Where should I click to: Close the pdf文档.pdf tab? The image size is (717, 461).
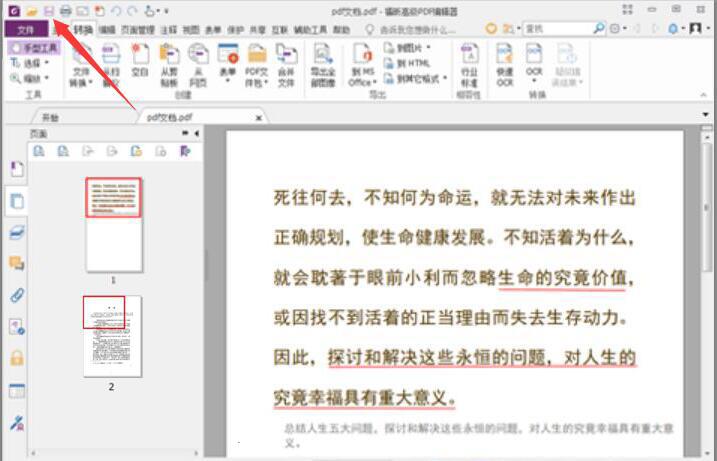coord(258,118)
